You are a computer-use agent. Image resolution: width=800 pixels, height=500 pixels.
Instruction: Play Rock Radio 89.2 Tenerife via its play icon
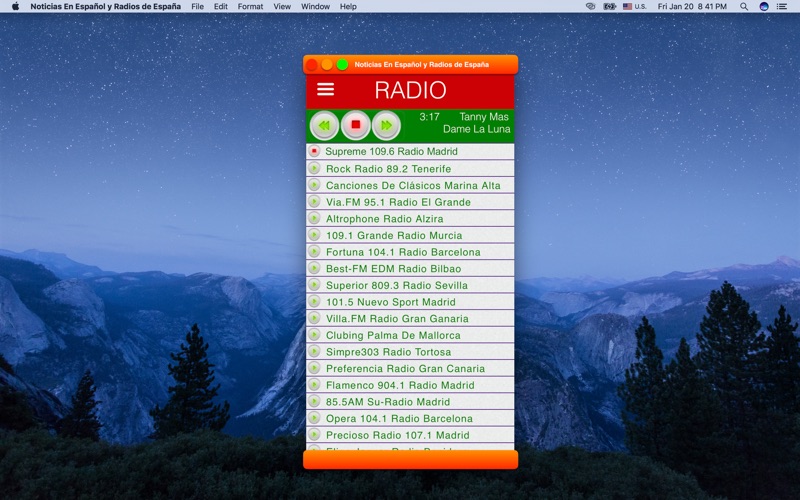314,168
